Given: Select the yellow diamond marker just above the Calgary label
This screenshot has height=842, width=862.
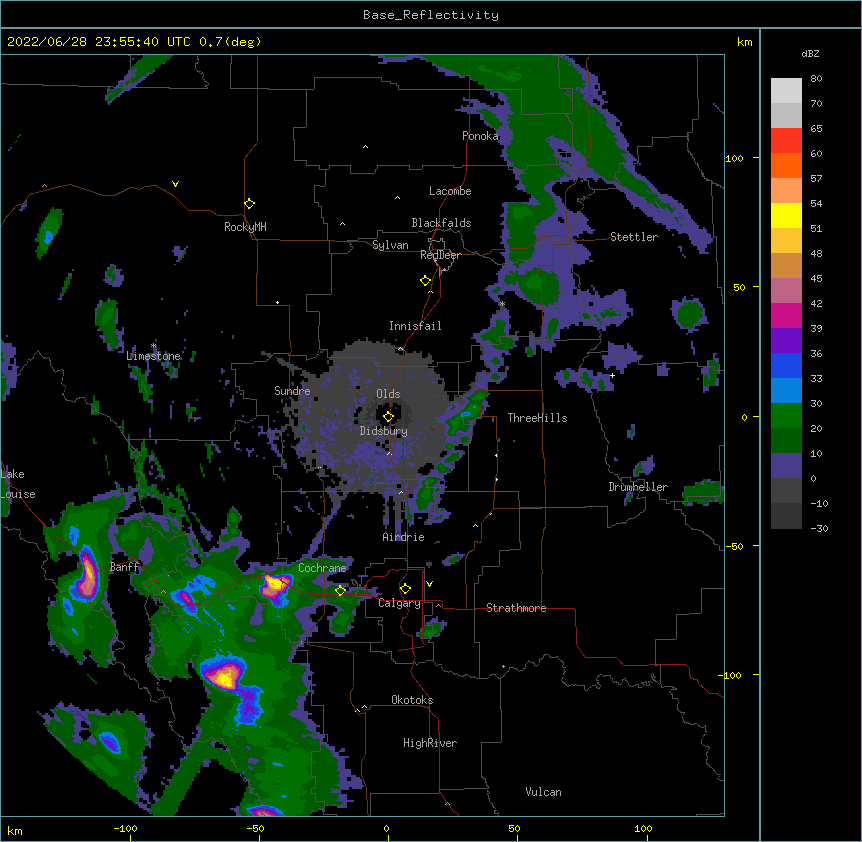Looking at the screenshot, I should [x=405, y=589].
